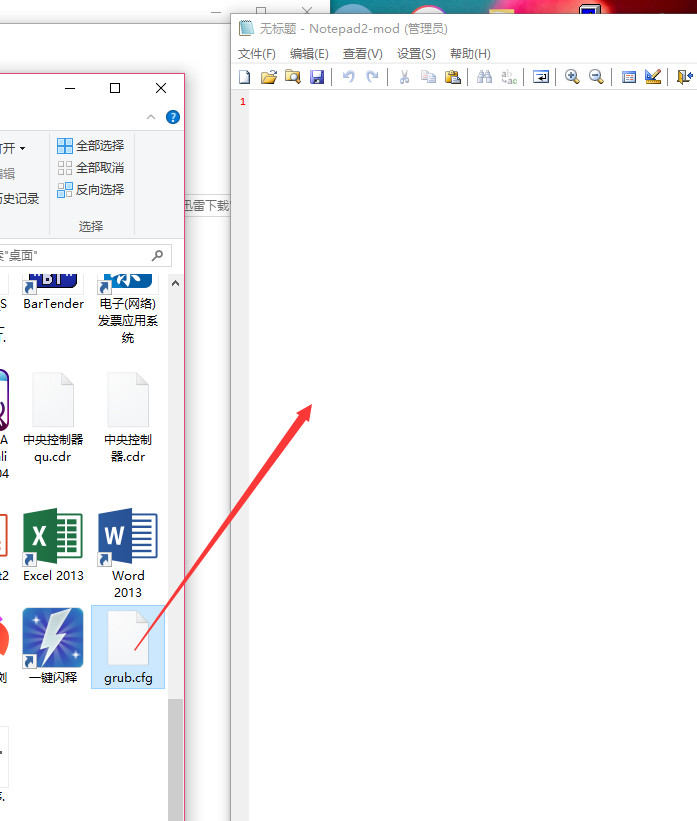Expand the 打开 dropdown arrow in ribbon
The height and width of the screenshot is (821, 697).
click(x=23, y=149)
